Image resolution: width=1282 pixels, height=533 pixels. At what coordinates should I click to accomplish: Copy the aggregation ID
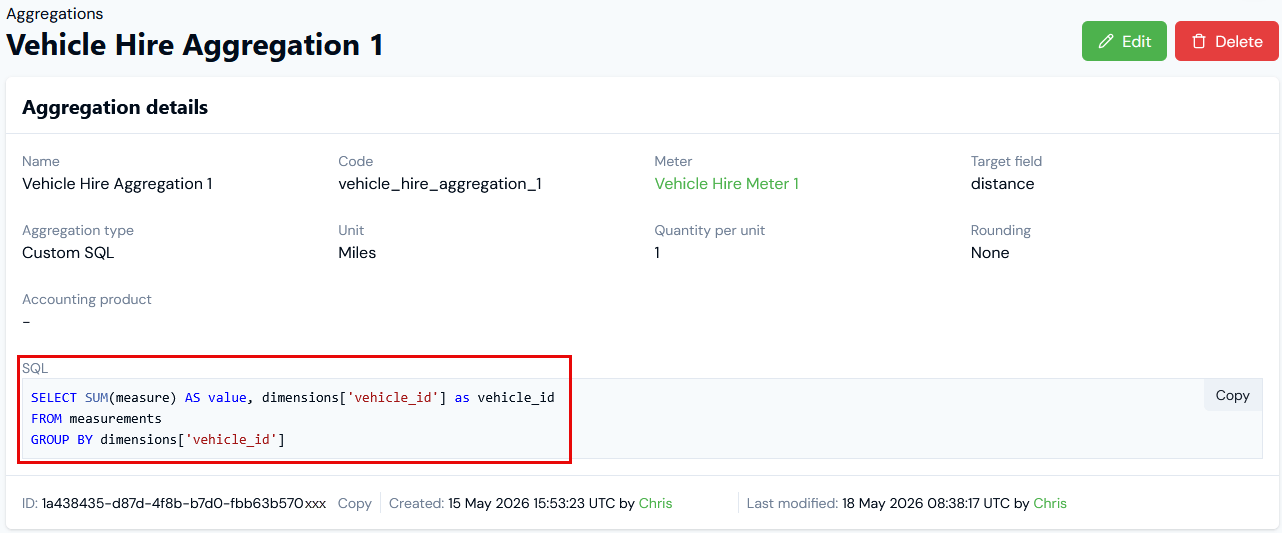[x=354, y=503]
